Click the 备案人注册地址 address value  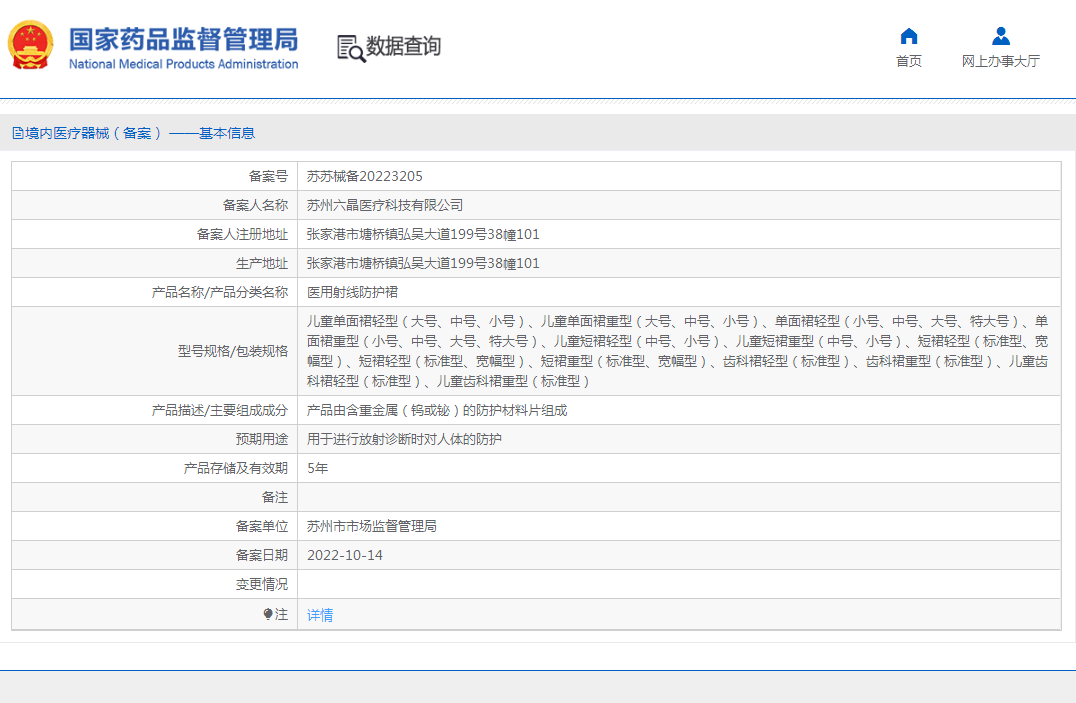tap(423, 234)
